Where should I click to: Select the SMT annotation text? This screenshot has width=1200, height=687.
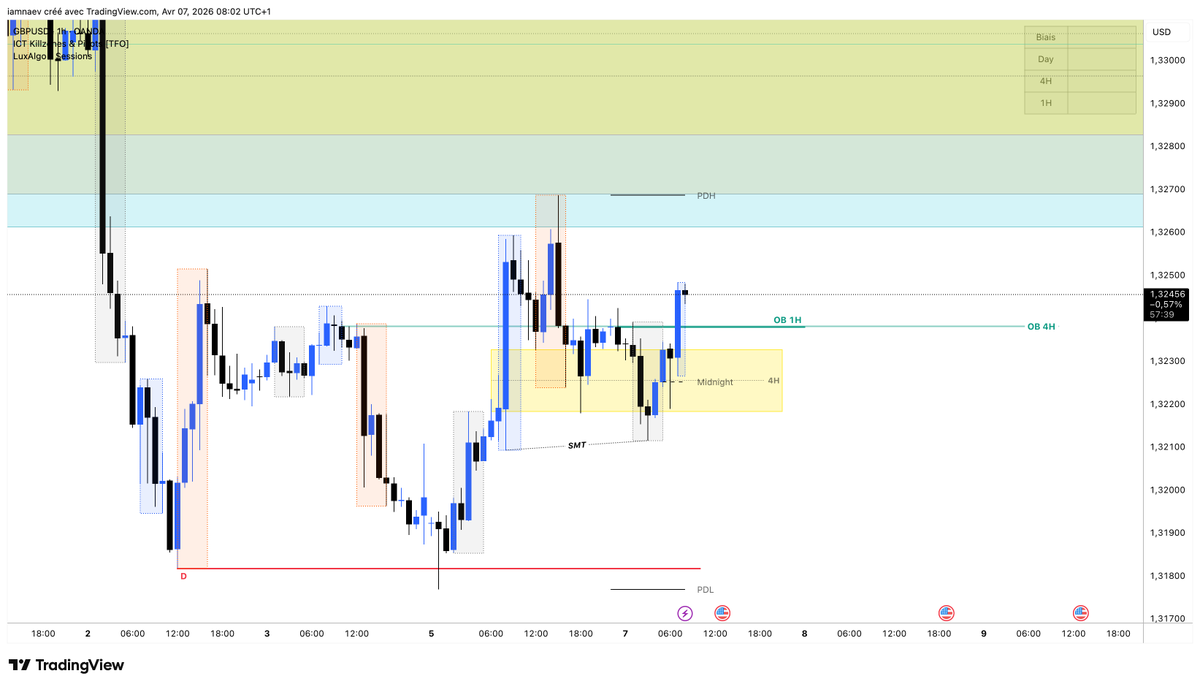[577, 445]
